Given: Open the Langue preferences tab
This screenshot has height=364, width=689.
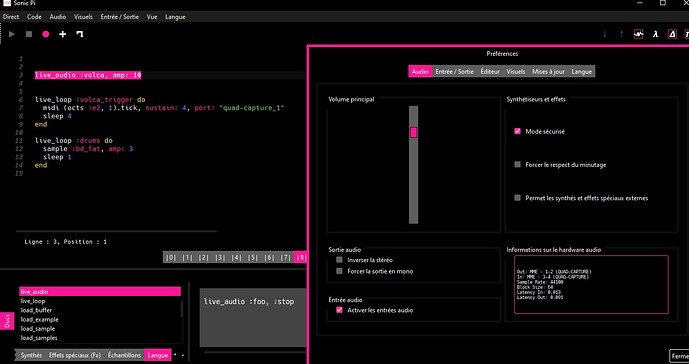Looking at the screenshot, I should (x=581, y=71).
